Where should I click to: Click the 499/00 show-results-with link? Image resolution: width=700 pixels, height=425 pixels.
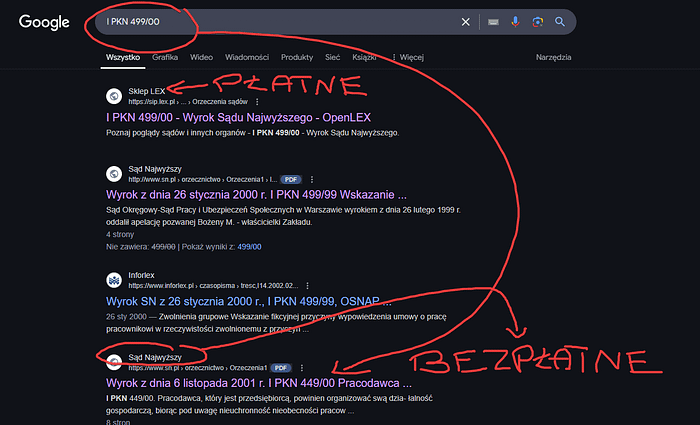(x=250, y=247)
